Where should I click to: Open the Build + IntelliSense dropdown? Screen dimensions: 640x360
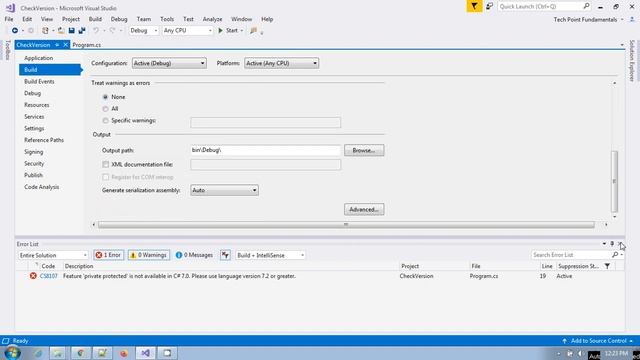click(270, 255)
